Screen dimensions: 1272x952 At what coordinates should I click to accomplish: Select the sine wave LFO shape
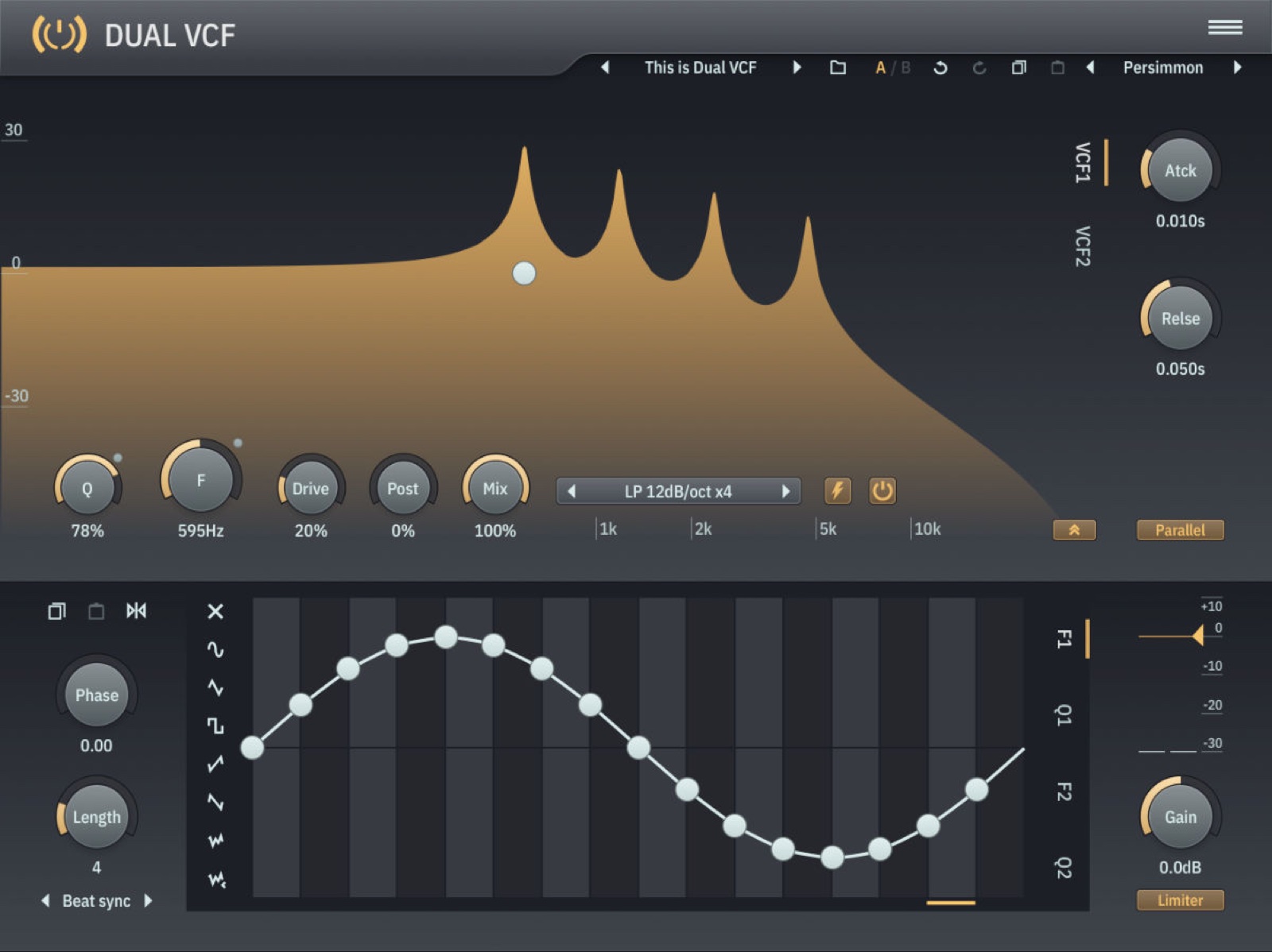pos(215,649)
